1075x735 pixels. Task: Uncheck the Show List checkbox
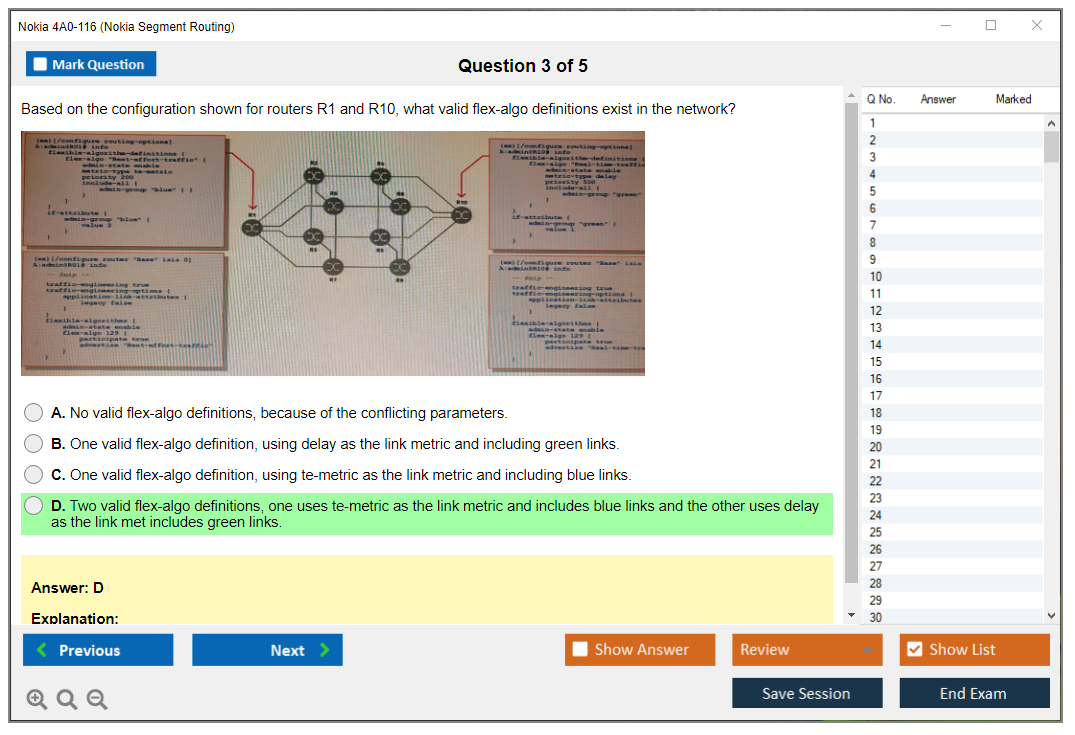[x=914, y=650]
